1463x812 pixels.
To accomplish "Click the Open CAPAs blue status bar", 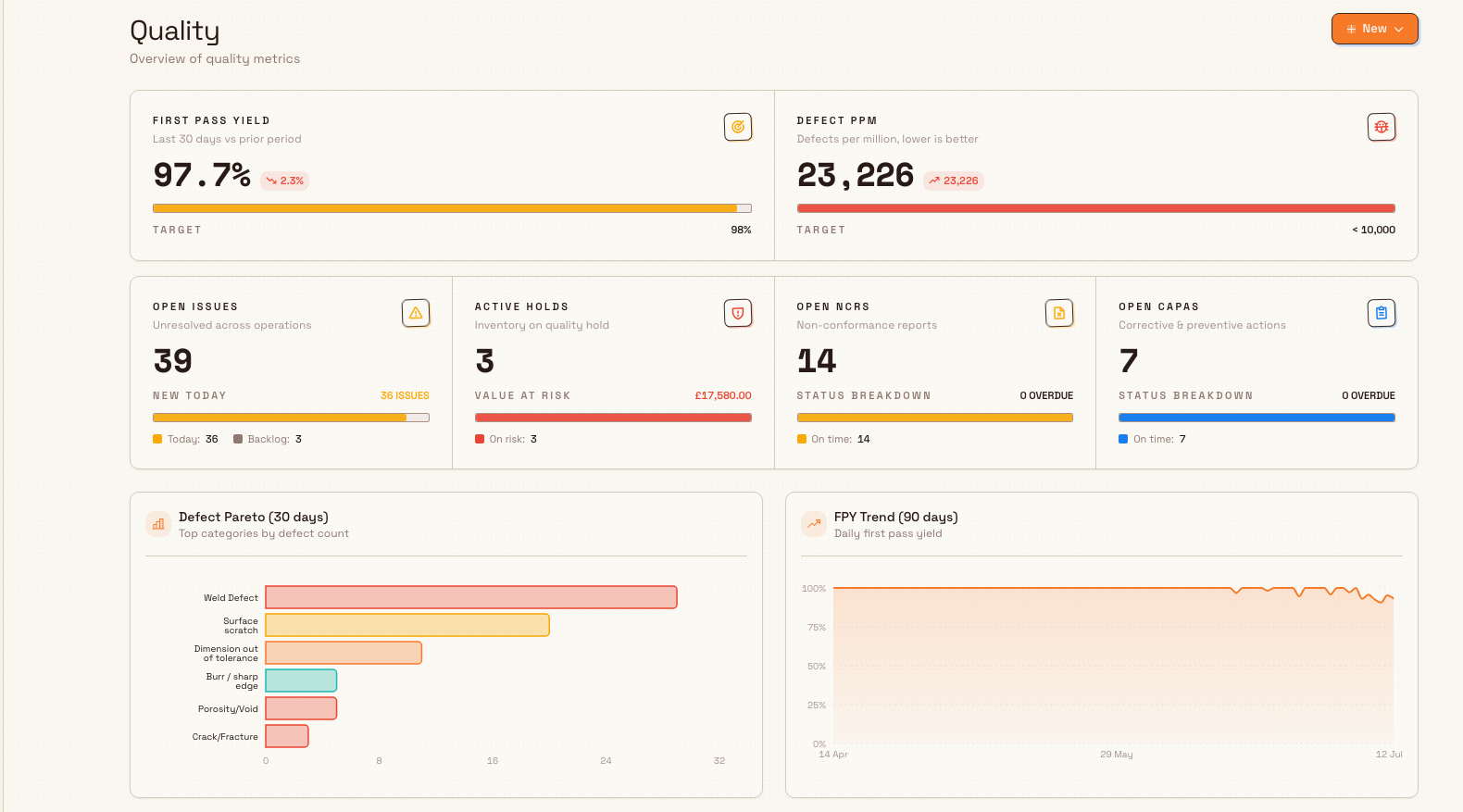I will pos(1257,418).
